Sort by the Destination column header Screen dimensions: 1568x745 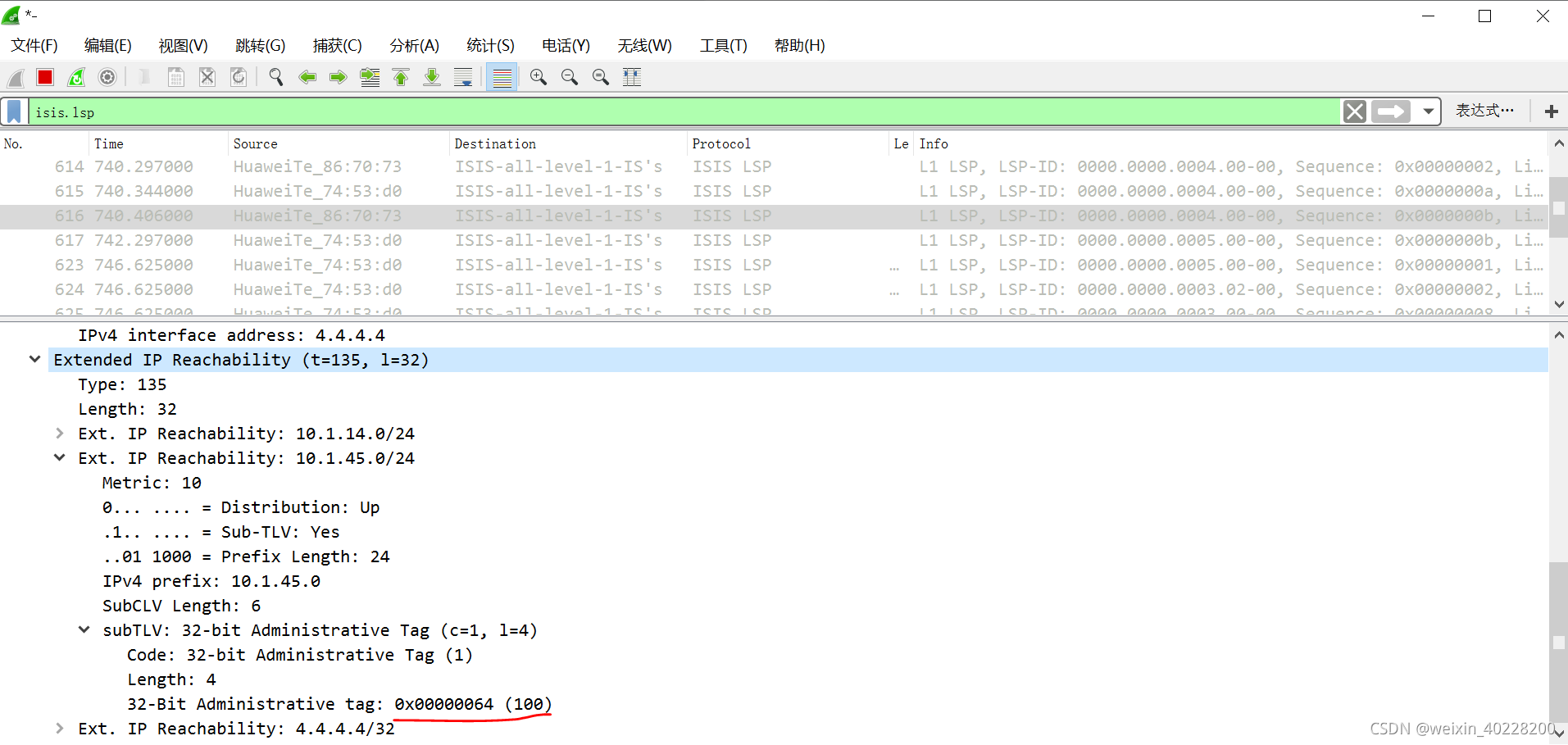pyautogui.click(x=569, y=143)
